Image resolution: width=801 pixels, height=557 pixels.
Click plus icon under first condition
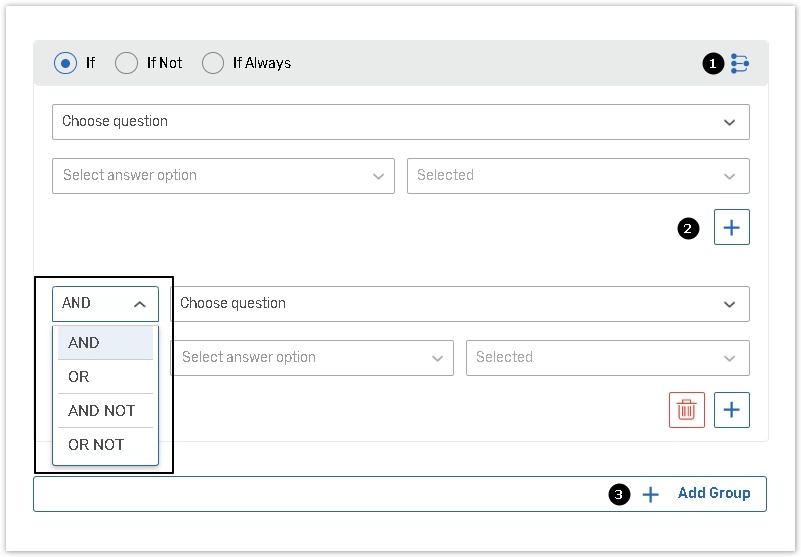731,228
